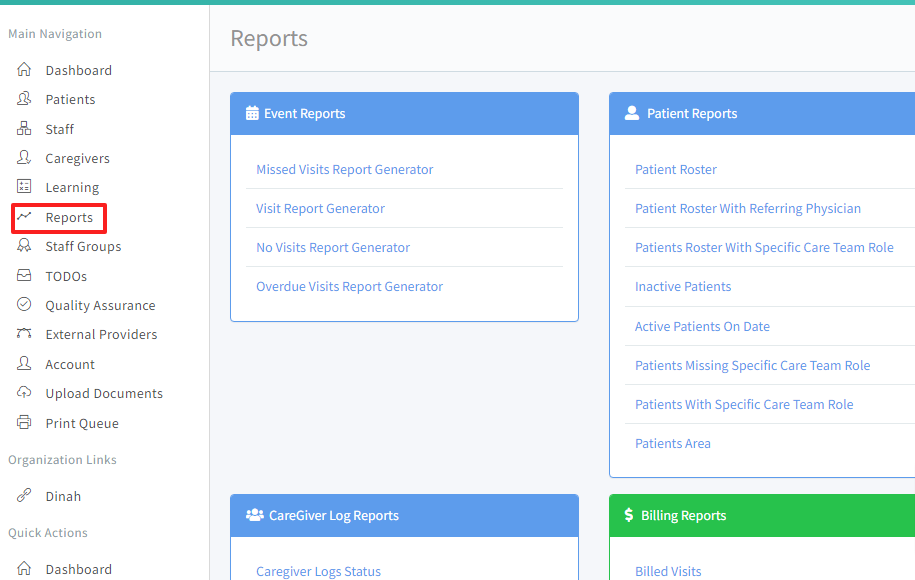The width and height of the screenshot is (915, 580).
Task: Click the Dinah link chain icon
Action: [x=24, y=496]
